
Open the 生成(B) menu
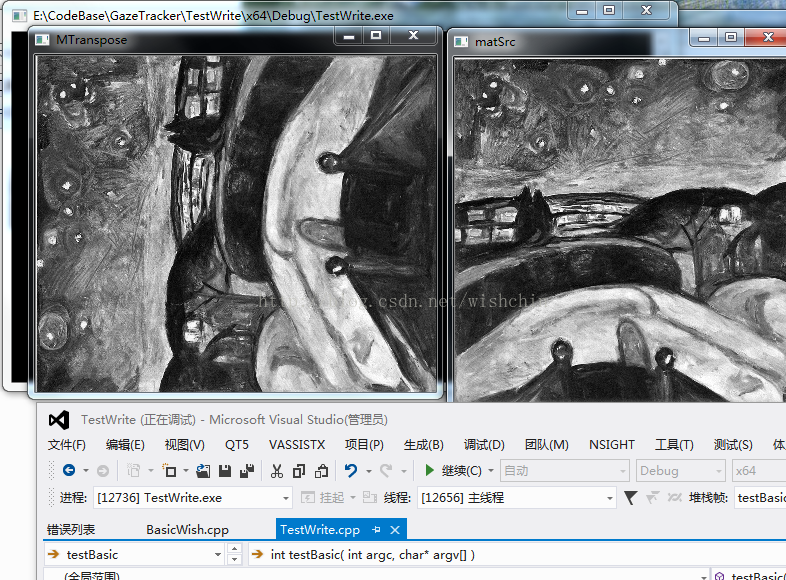point(424,445)
